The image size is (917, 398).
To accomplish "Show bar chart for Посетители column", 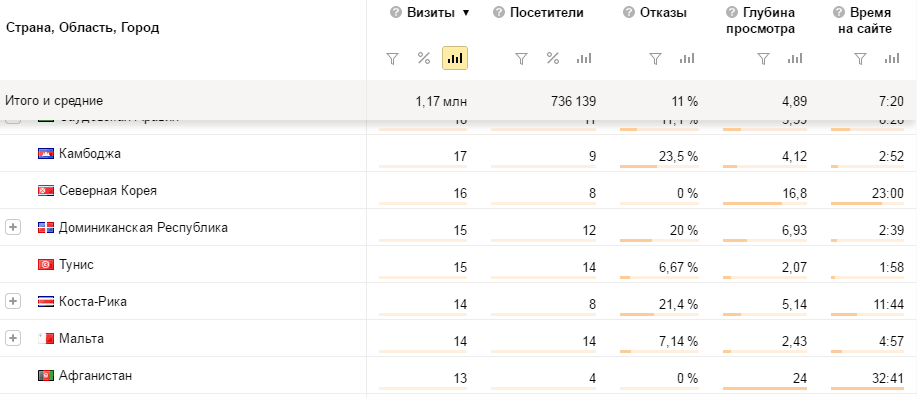I will pyautogui.click(x=584, y=58).
